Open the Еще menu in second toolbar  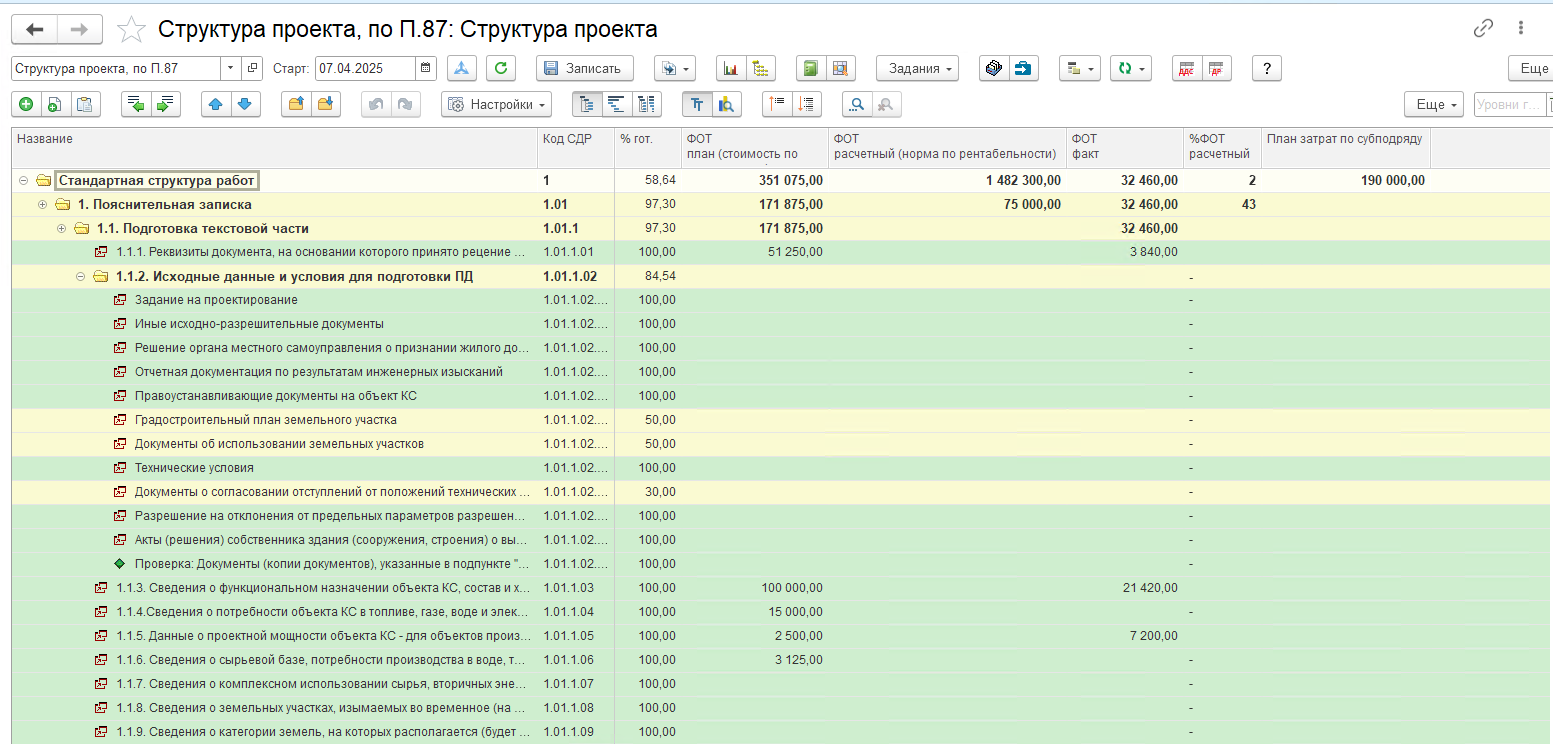pyautogui.click(x=1435, y=104)
